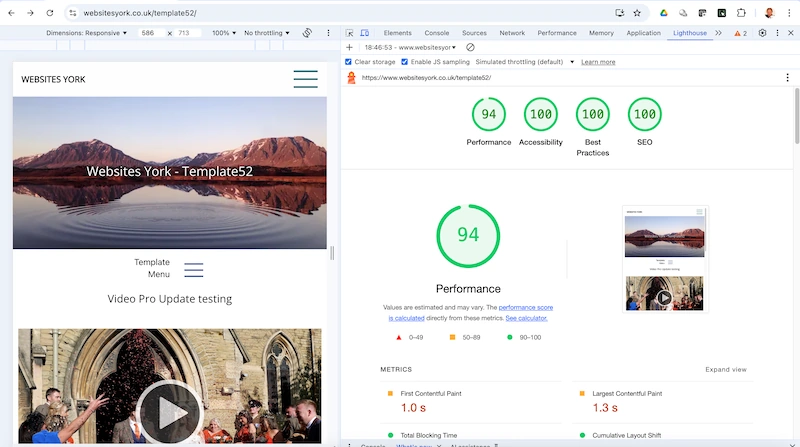Image resolution: width=800 pixels, height=447 pixels.
Task: Rotate the device viewport
Action: [x=307, y=33]
